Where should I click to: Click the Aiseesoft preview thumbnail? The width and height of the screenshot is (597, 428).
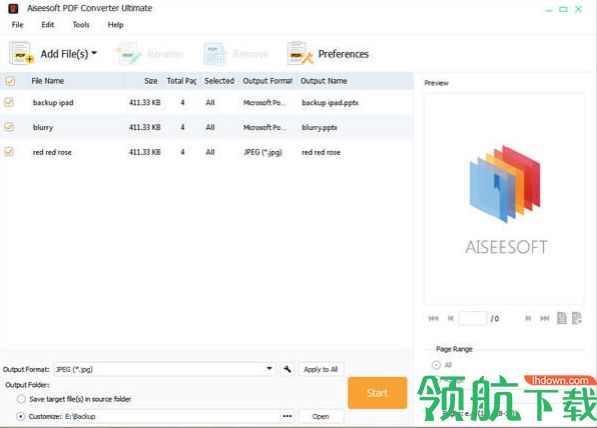tap(504, 198)
